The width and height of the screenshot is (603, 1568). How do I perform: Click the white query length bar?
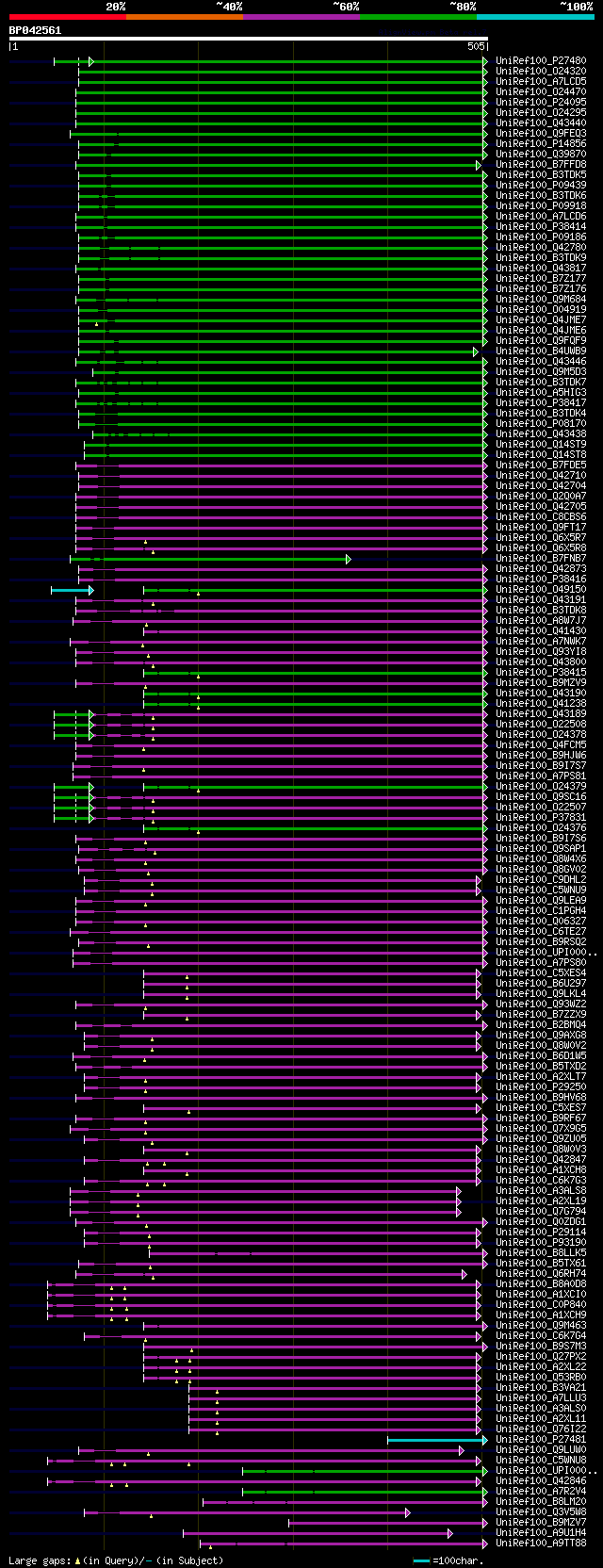(x=249, y=39)
